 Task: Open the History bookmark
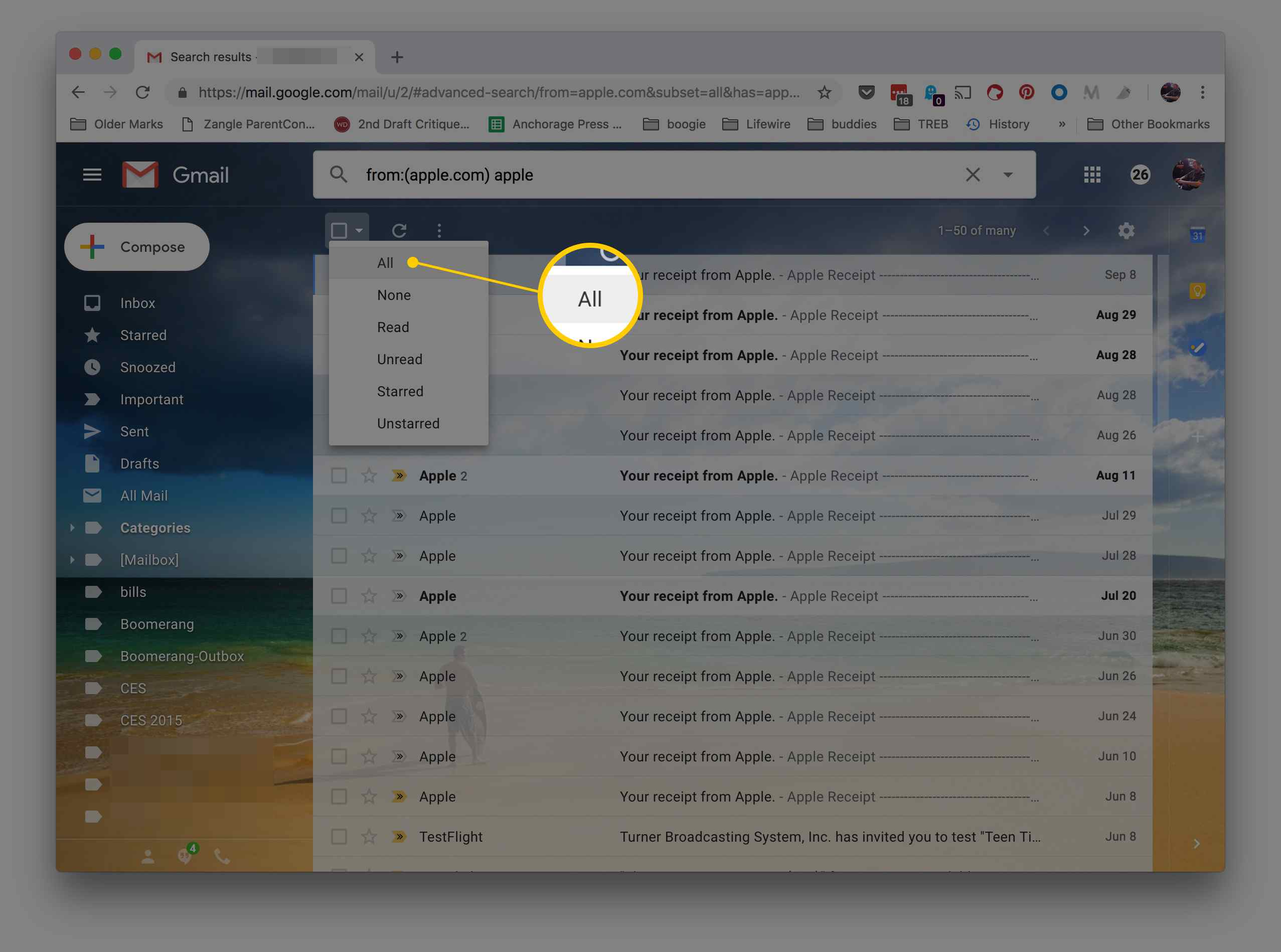[x=998, y=124]
